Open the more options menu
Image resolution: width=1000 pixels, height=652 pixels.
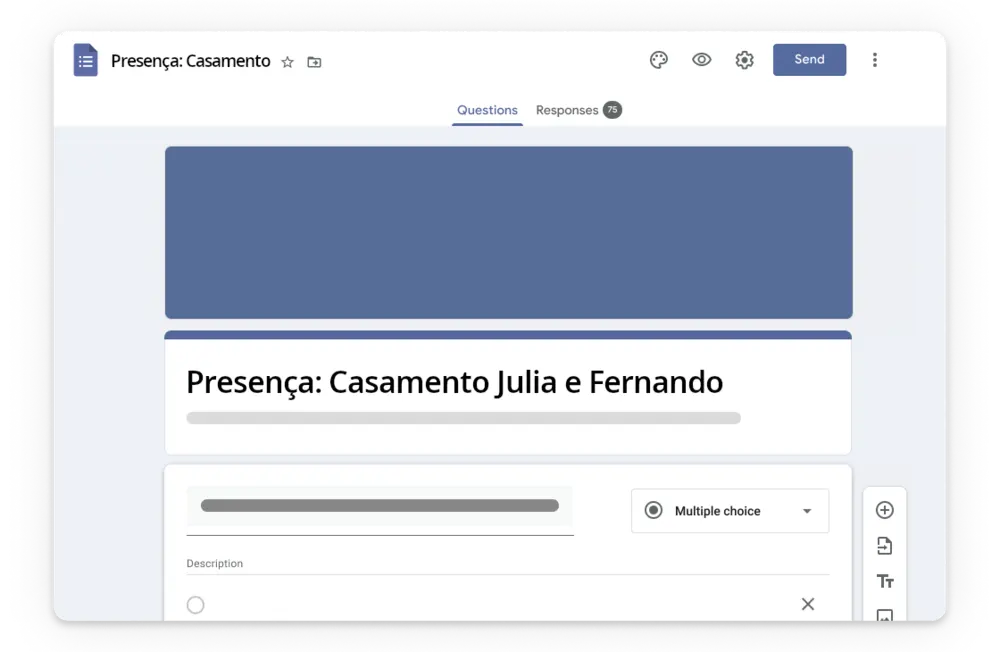875,60
